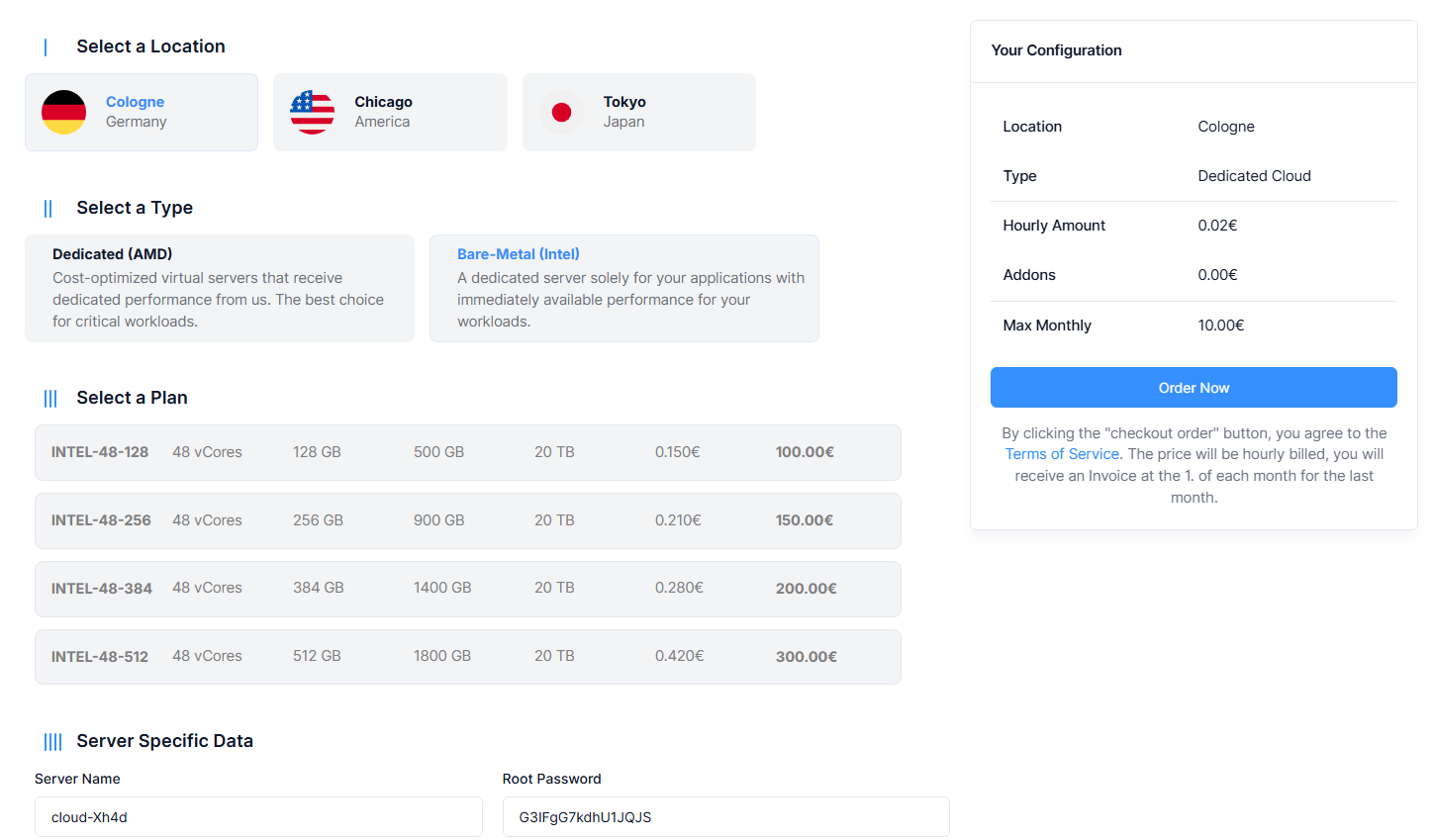
Task: Select the INTEL-48-512 plan row
Action: tap(467, 657)
